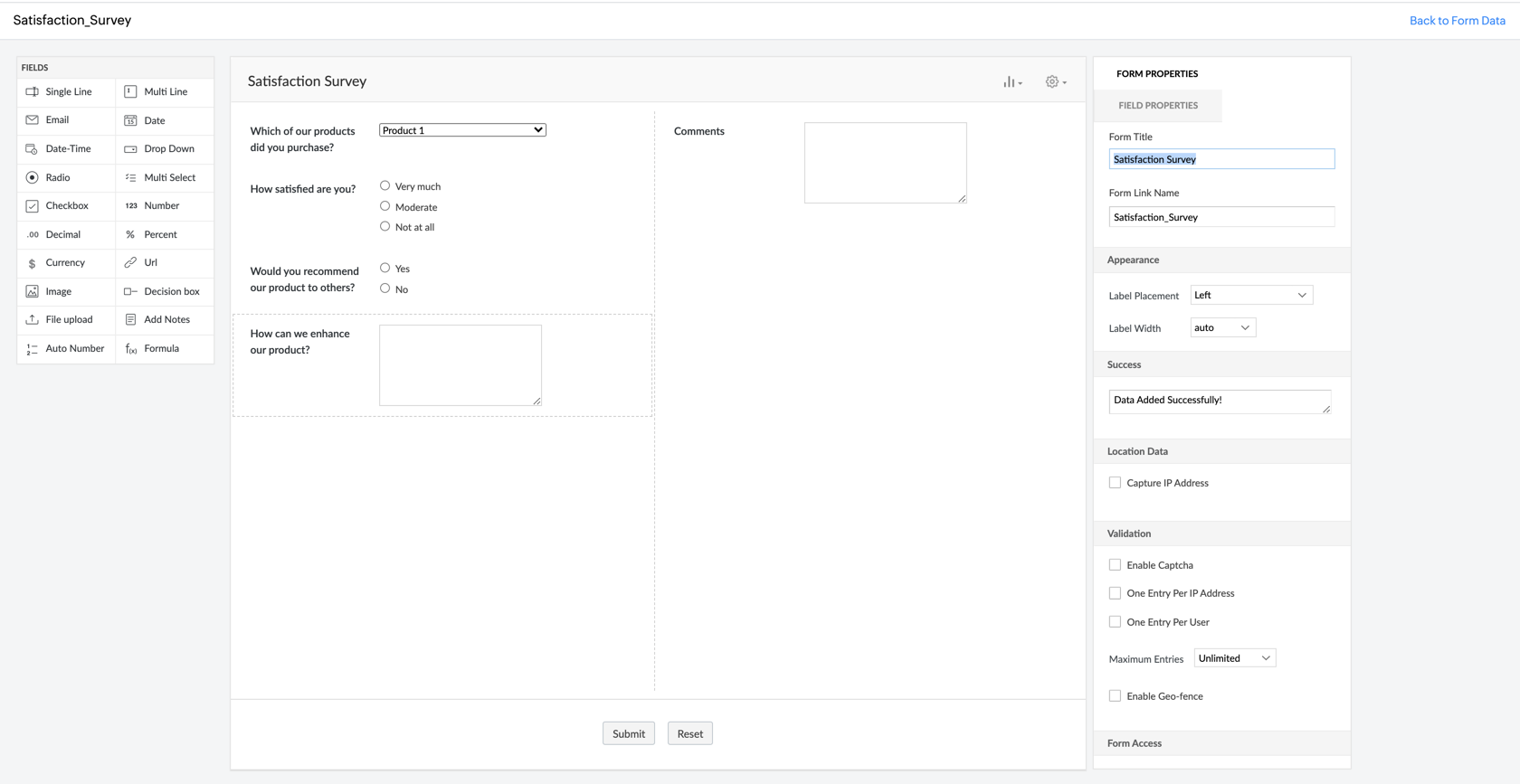Image resolution: width=1520 pixels, height=784 pixels.
Task: Click the 'Satisfaction_Survey' page title
Action: coord(72,20)
